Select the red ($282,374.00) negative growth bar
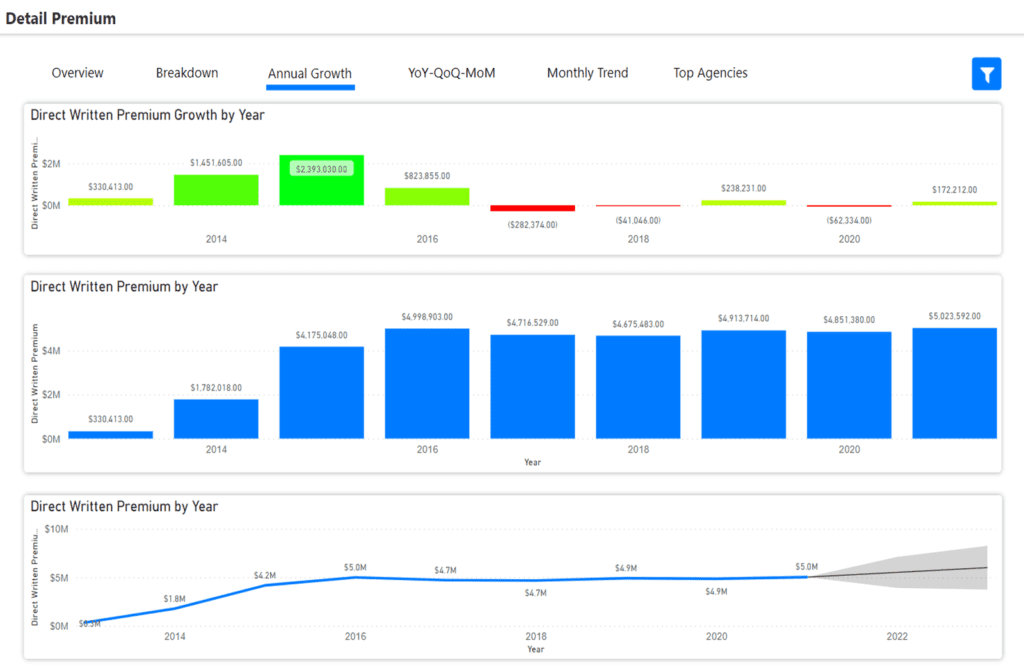The height and width of the screenshot is (672, 1024). [x=533, y=208]
